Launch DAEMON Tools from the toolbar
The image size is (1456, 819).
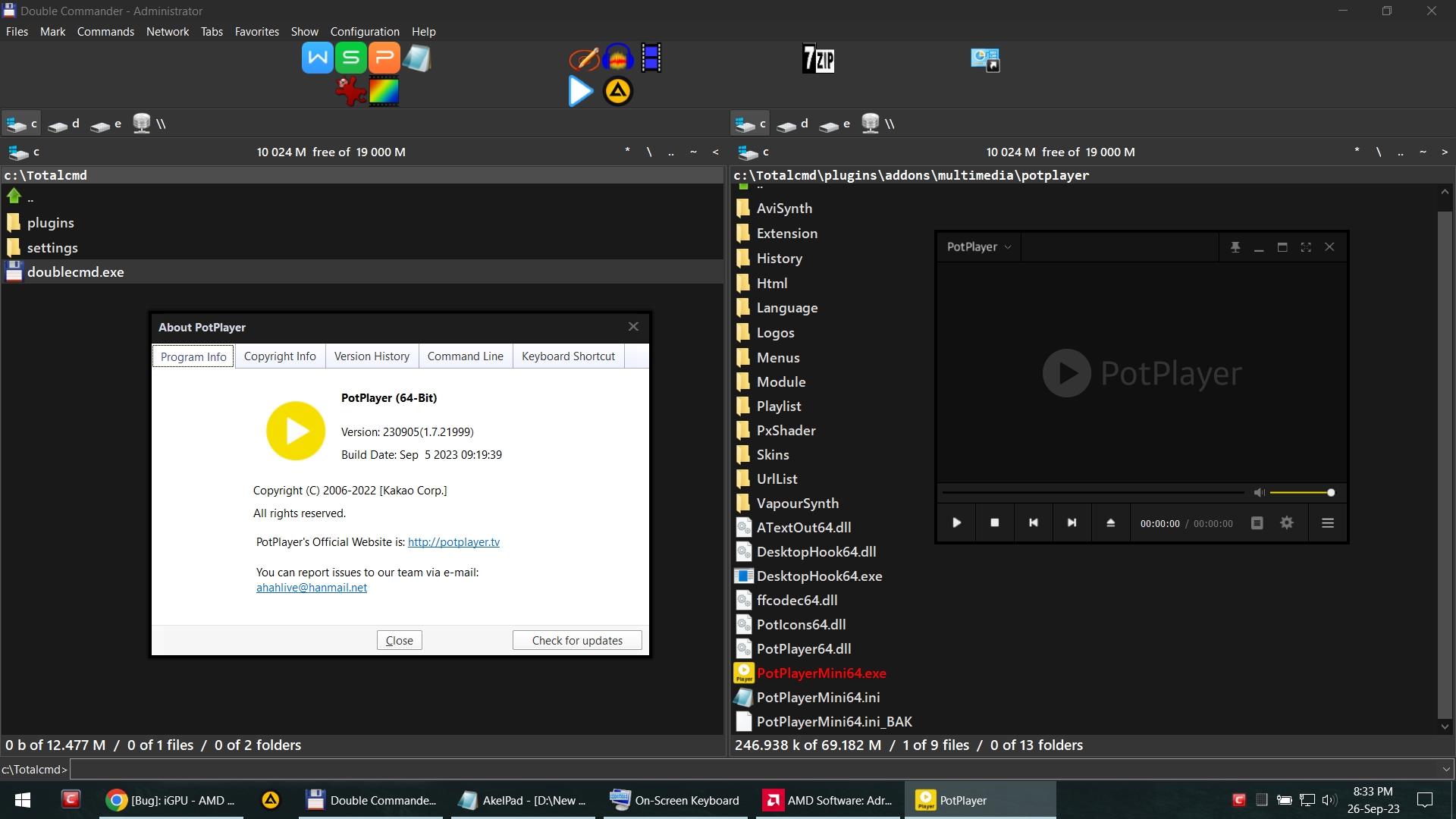617,91
